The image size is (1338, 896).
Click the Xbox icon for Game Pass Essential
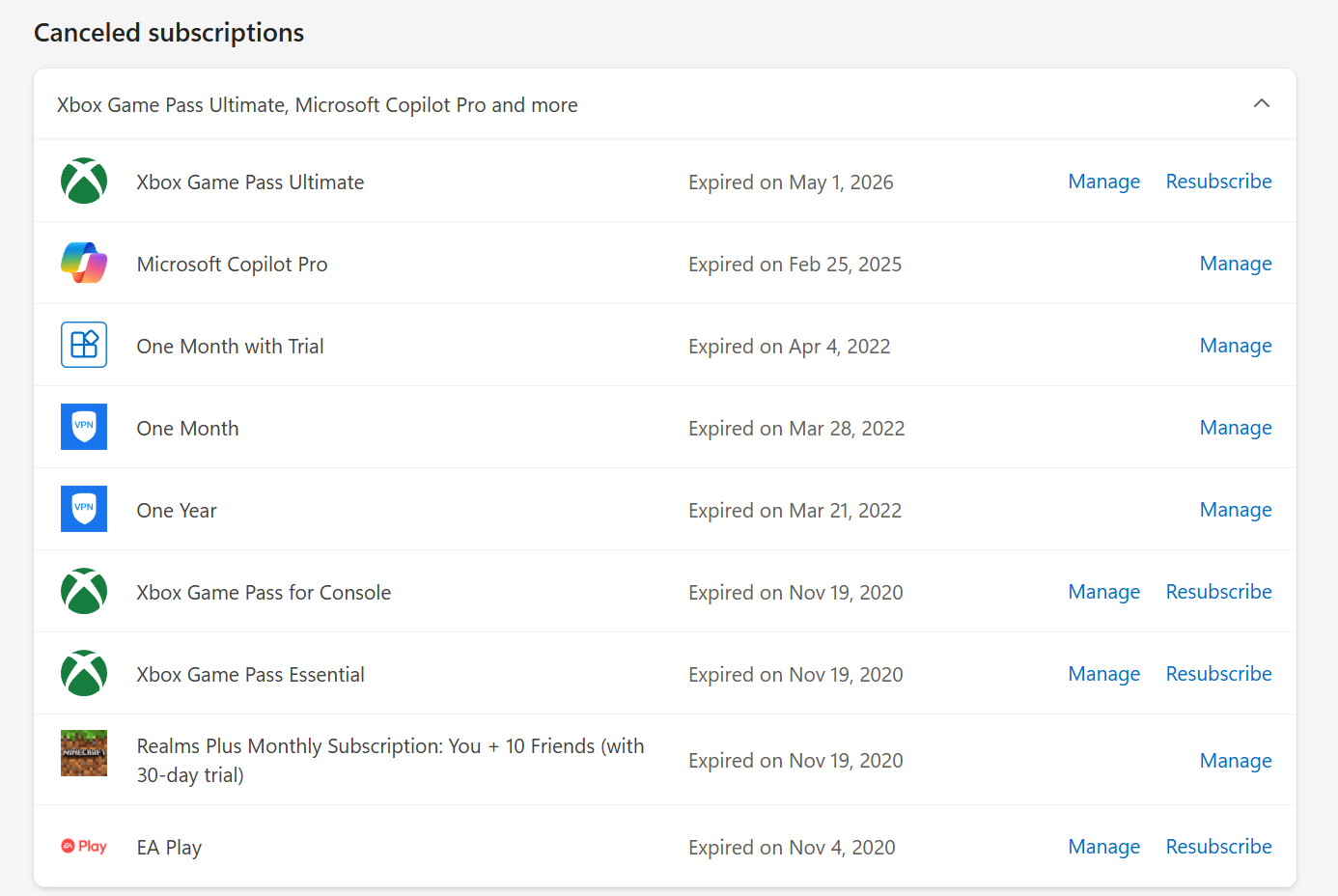click(84, 673)
